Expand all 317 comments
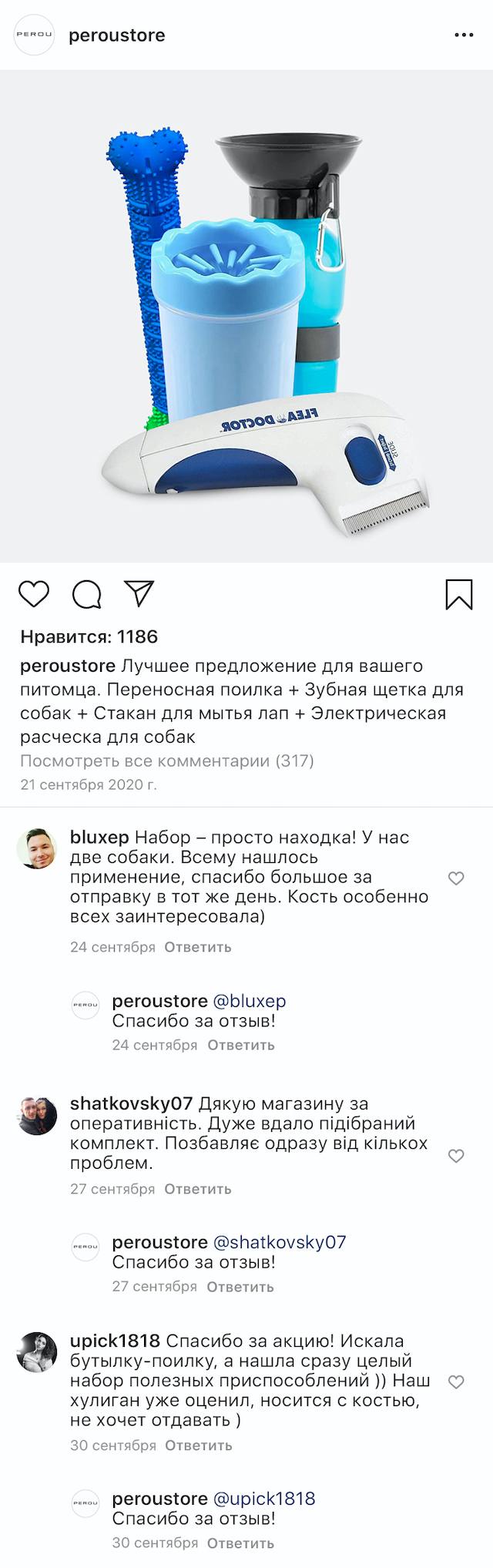Image resolution: width=493 pixels, height=1568 pixels. (167, 761)
